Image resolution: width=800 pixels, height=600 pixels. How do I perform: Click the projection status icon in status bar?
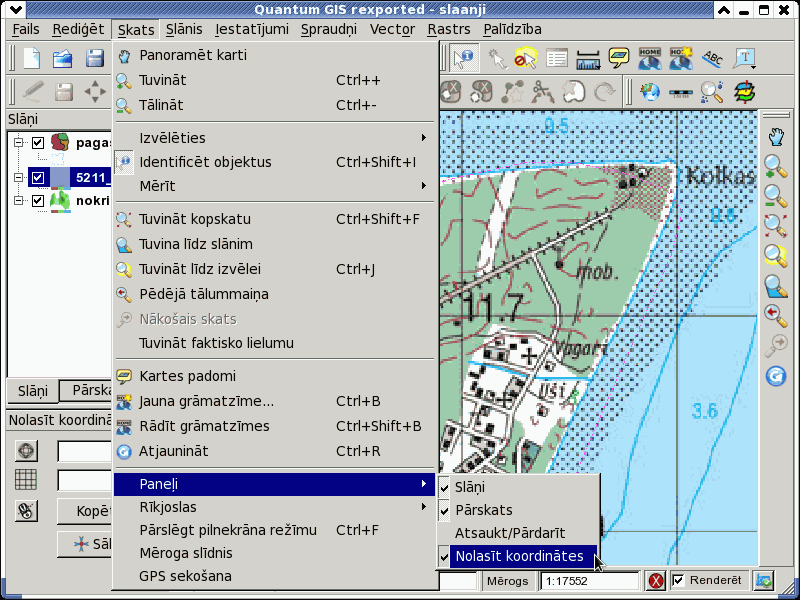coord(764,581)
